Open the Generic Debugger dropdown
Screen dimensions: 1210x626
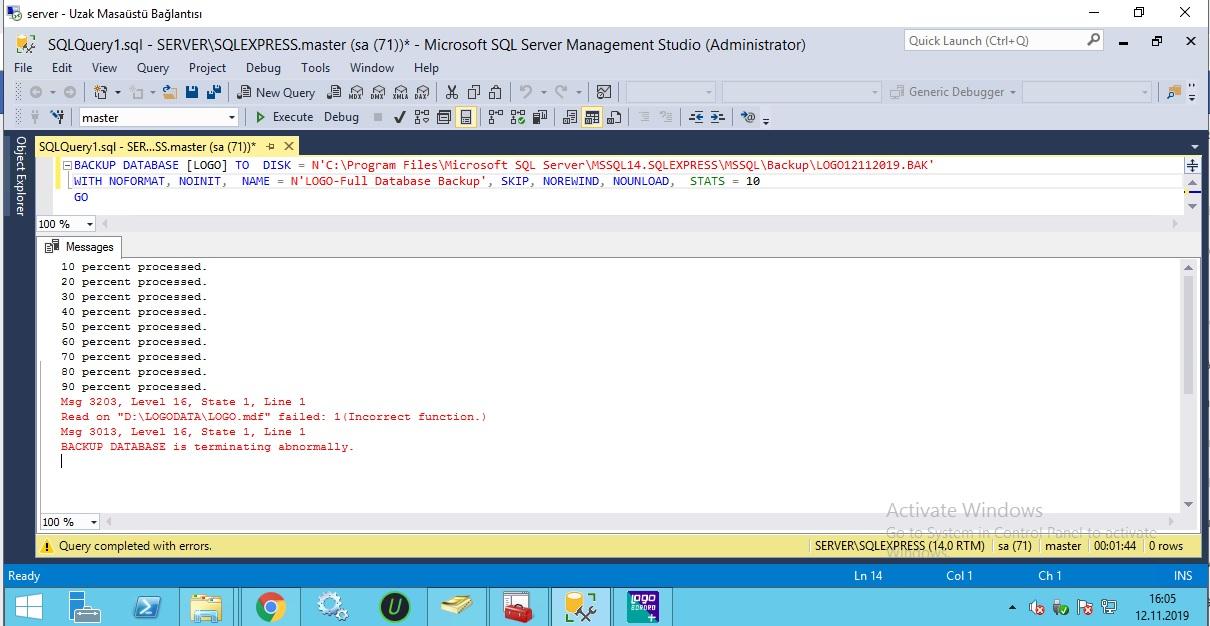pyautogui.click(x=1012, y=92)
